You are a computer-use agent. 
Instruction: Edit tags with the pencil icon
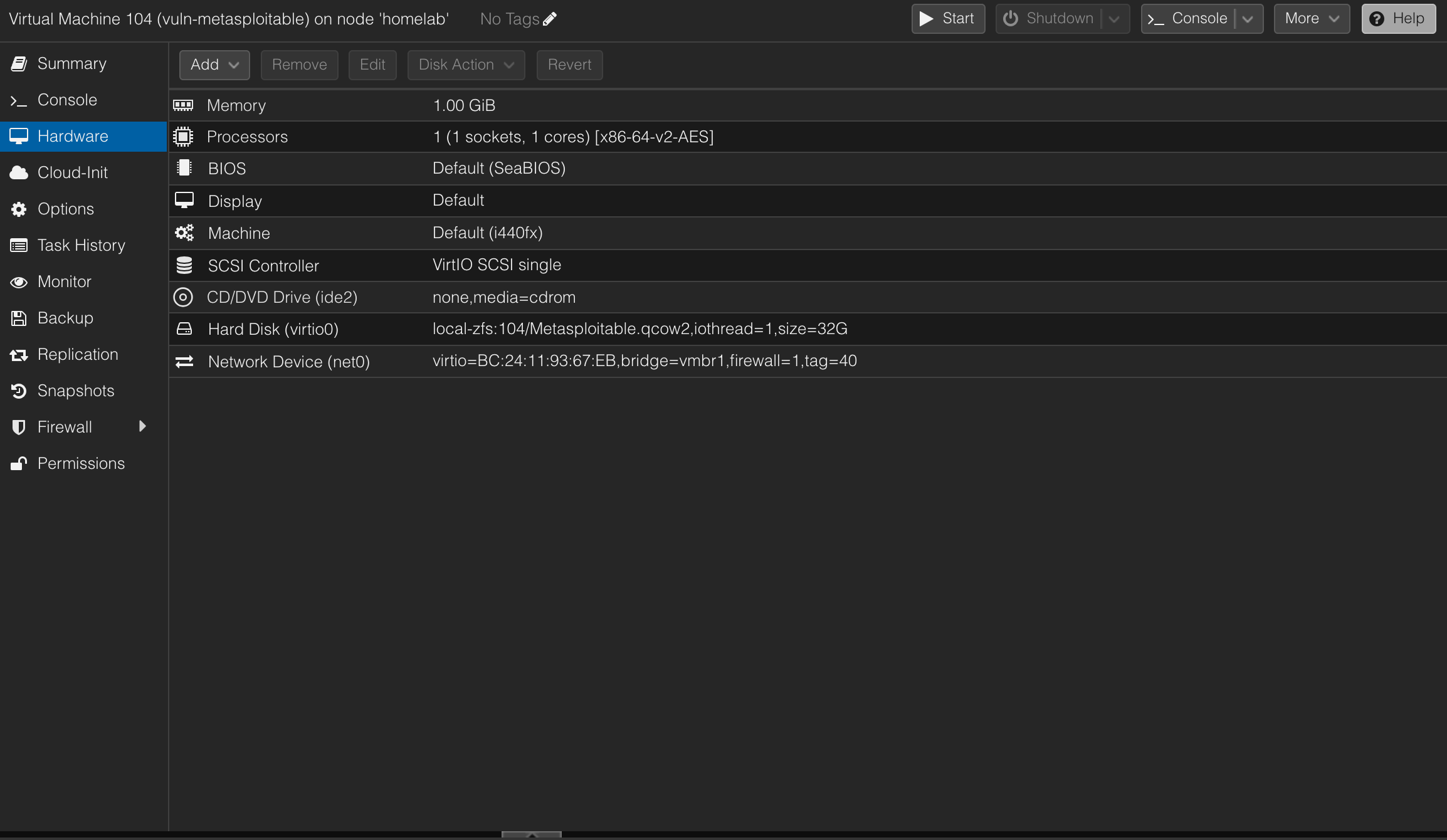click(550, 19)
